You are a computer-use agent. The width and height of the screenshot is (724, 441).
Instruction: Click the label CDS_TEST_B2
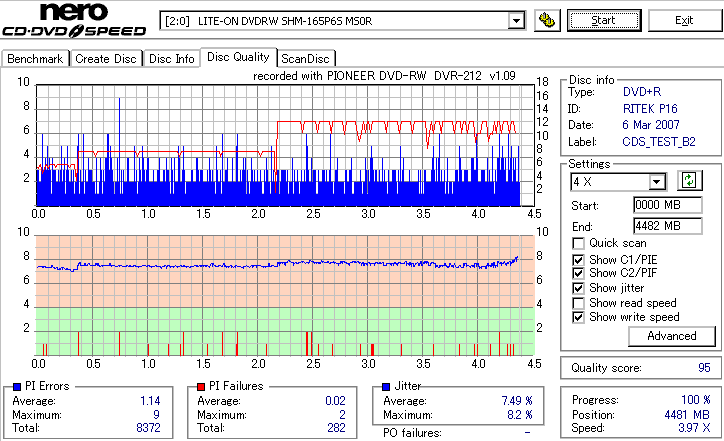658,142
